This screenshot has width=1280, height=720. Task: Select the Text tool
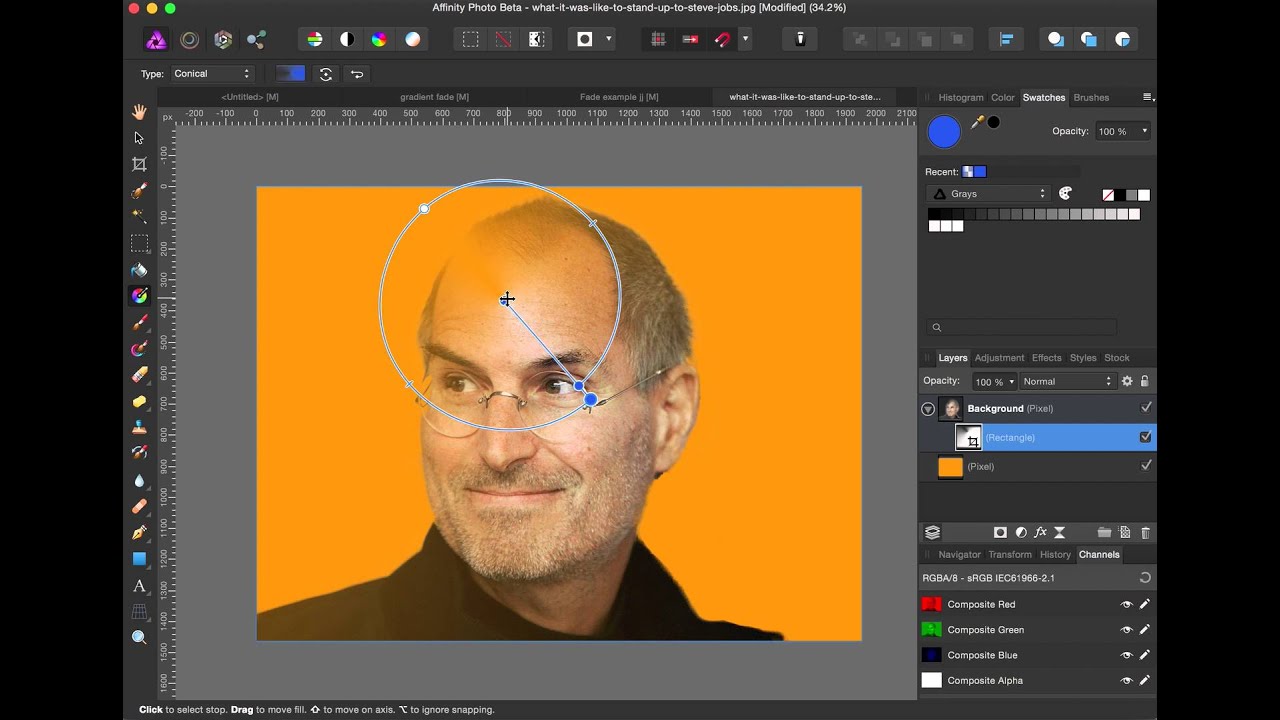point(139,585)
